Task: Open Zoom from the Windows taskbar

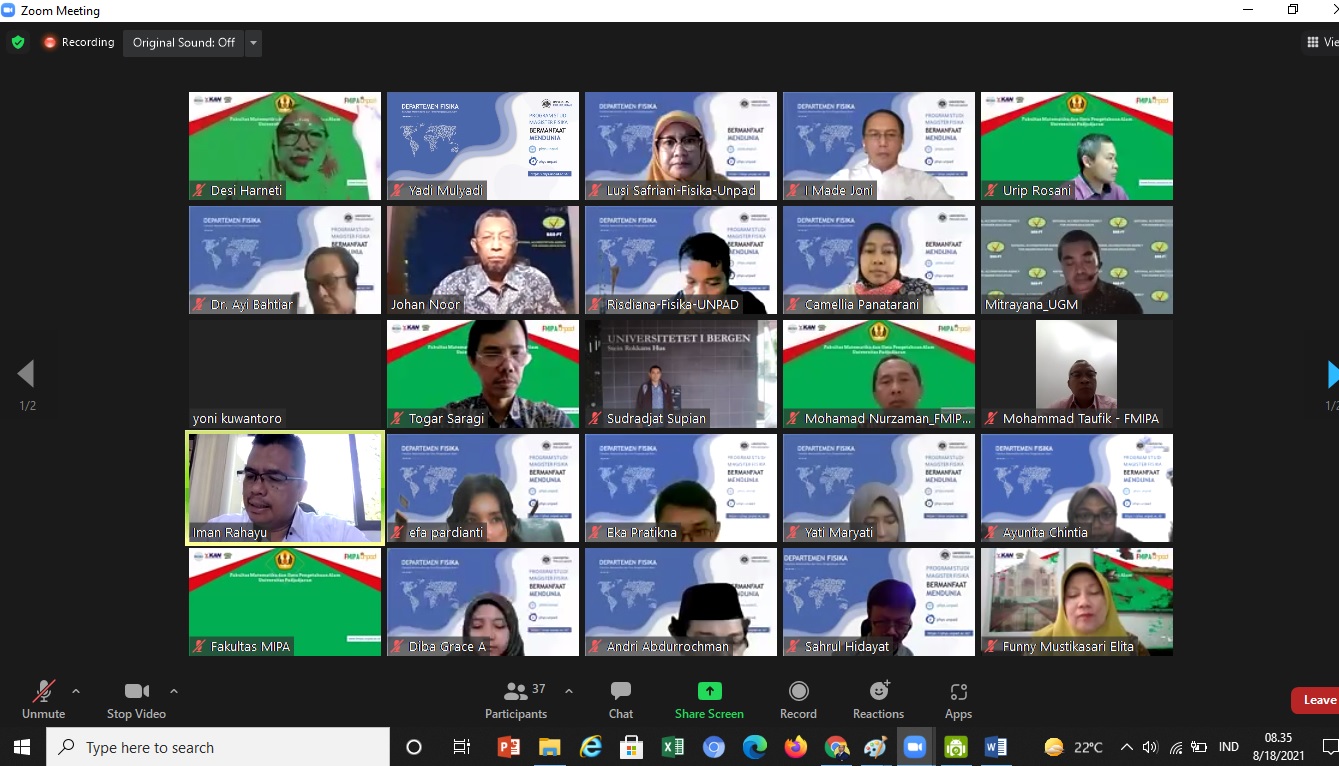Action: tap(914, 747)
